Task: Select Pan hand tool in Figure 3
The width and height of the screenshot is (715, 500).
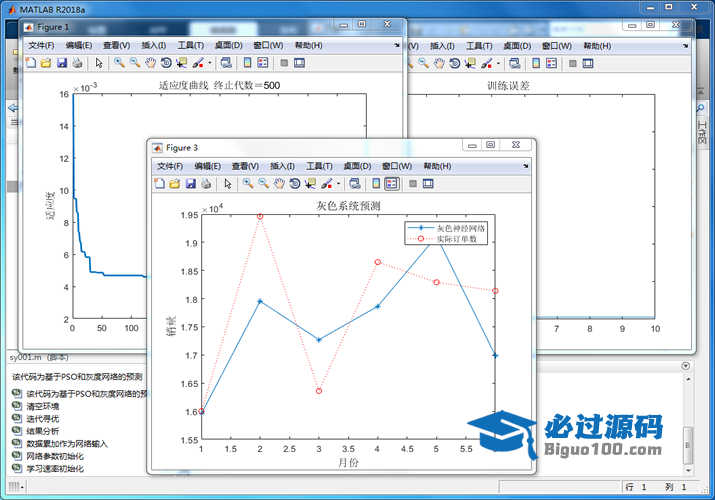Action: (x=279, y=184)
